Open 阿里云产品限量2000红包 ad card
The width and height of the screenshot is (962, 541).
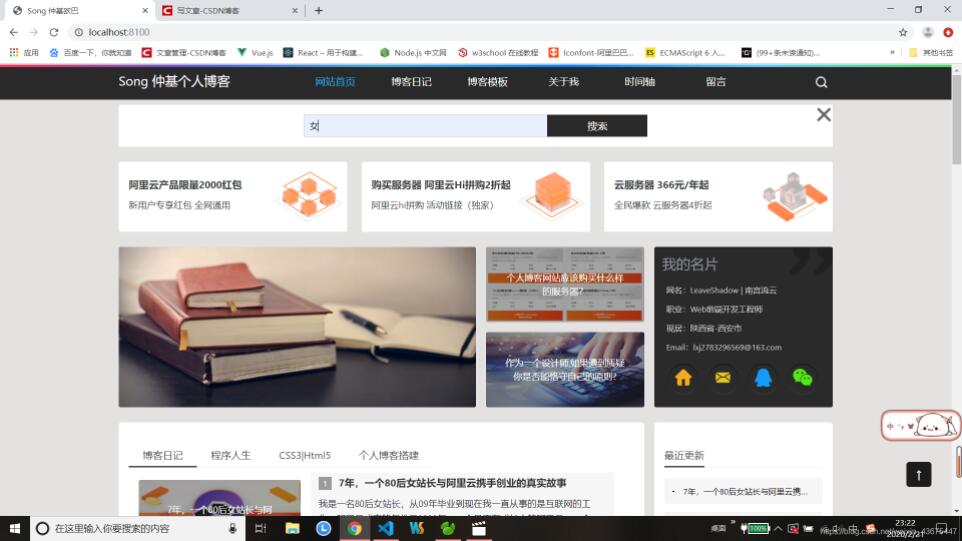(x=233, y=196)
